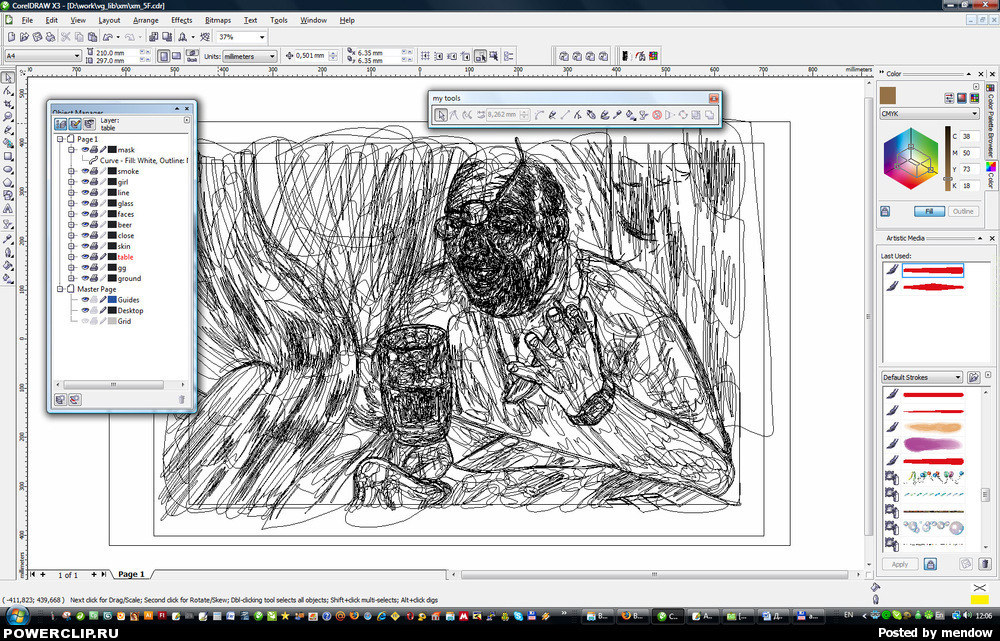Click the hexagonal CMYK color picker
The image size is (1000, 641).
(911, 159)
